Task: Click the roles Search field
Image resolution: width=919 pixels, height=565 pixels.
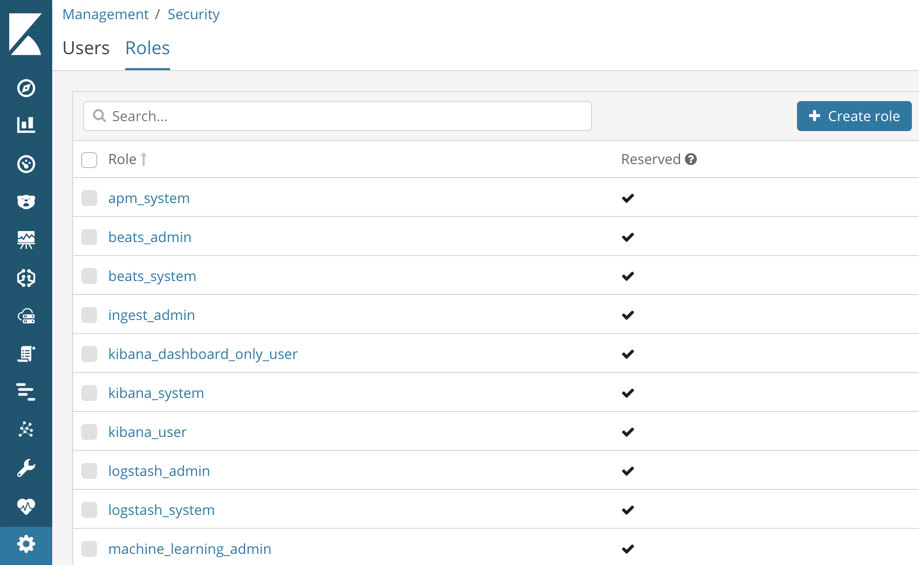Action: point(338,116)
